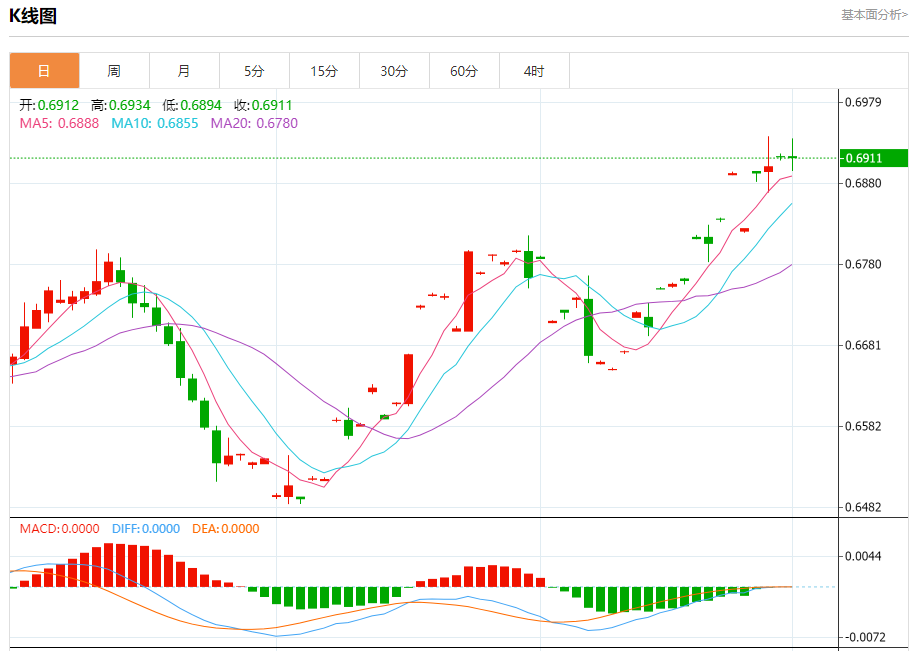The height and width of the screenshot is (651, 916).
Task: Click the 0.0044 MACD axis label
Action: coord(863,555)
